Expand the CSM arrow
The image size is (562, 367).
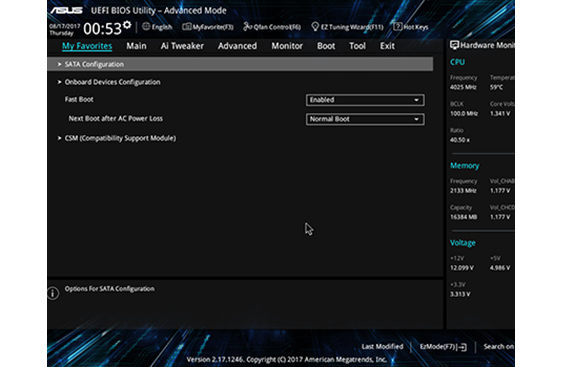pos(59,138)
